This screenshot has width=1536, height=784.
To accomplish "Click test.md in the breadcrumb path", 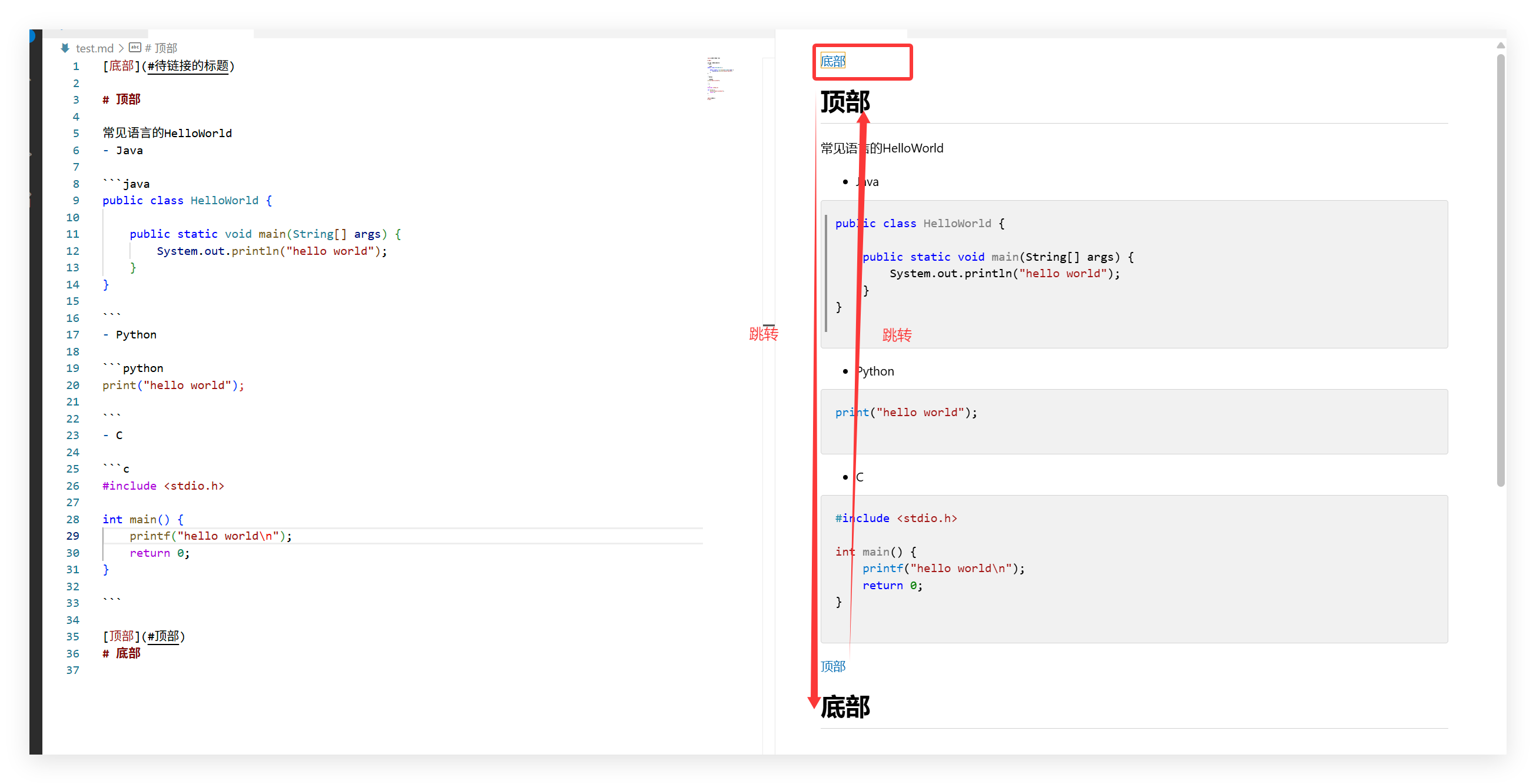I will pyautogui.click(x=94, y=48).
